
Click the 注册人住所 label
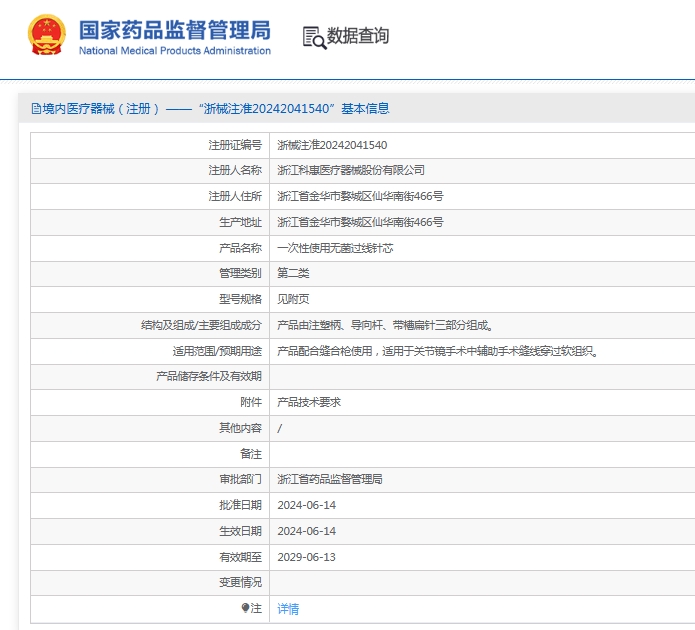(235, 196)
